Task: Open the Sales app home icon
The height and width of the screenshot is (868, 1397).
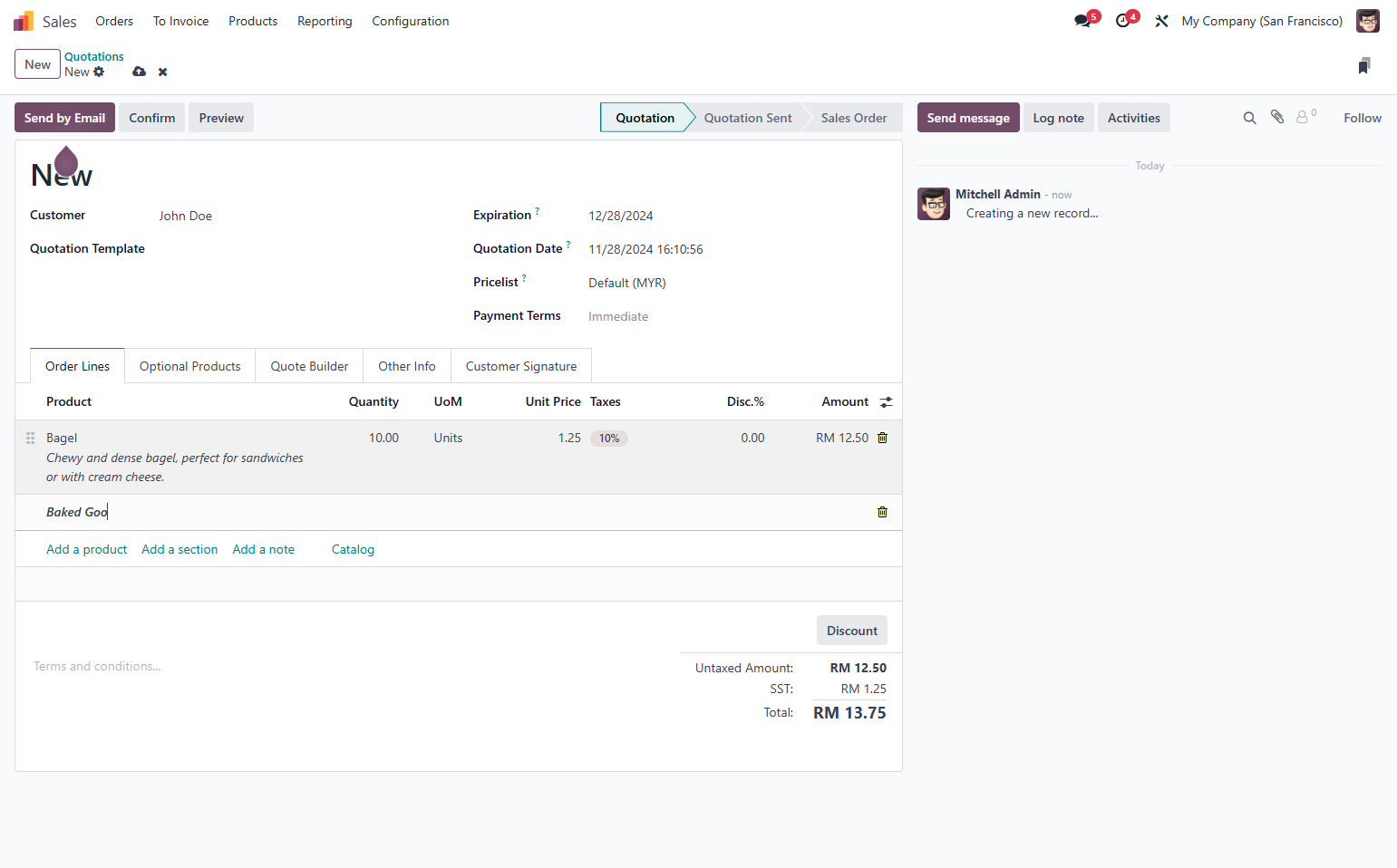Action: point(24,21)
